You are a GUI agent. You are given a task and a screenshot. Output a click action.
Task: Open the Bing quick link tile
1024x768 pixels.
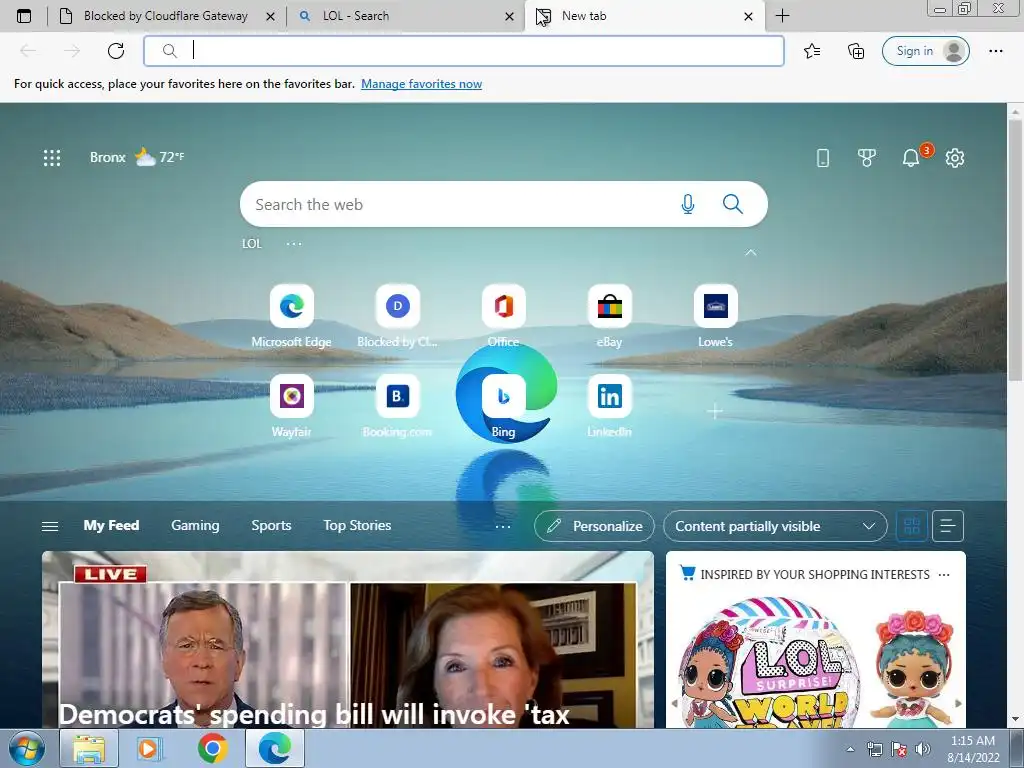504,406
